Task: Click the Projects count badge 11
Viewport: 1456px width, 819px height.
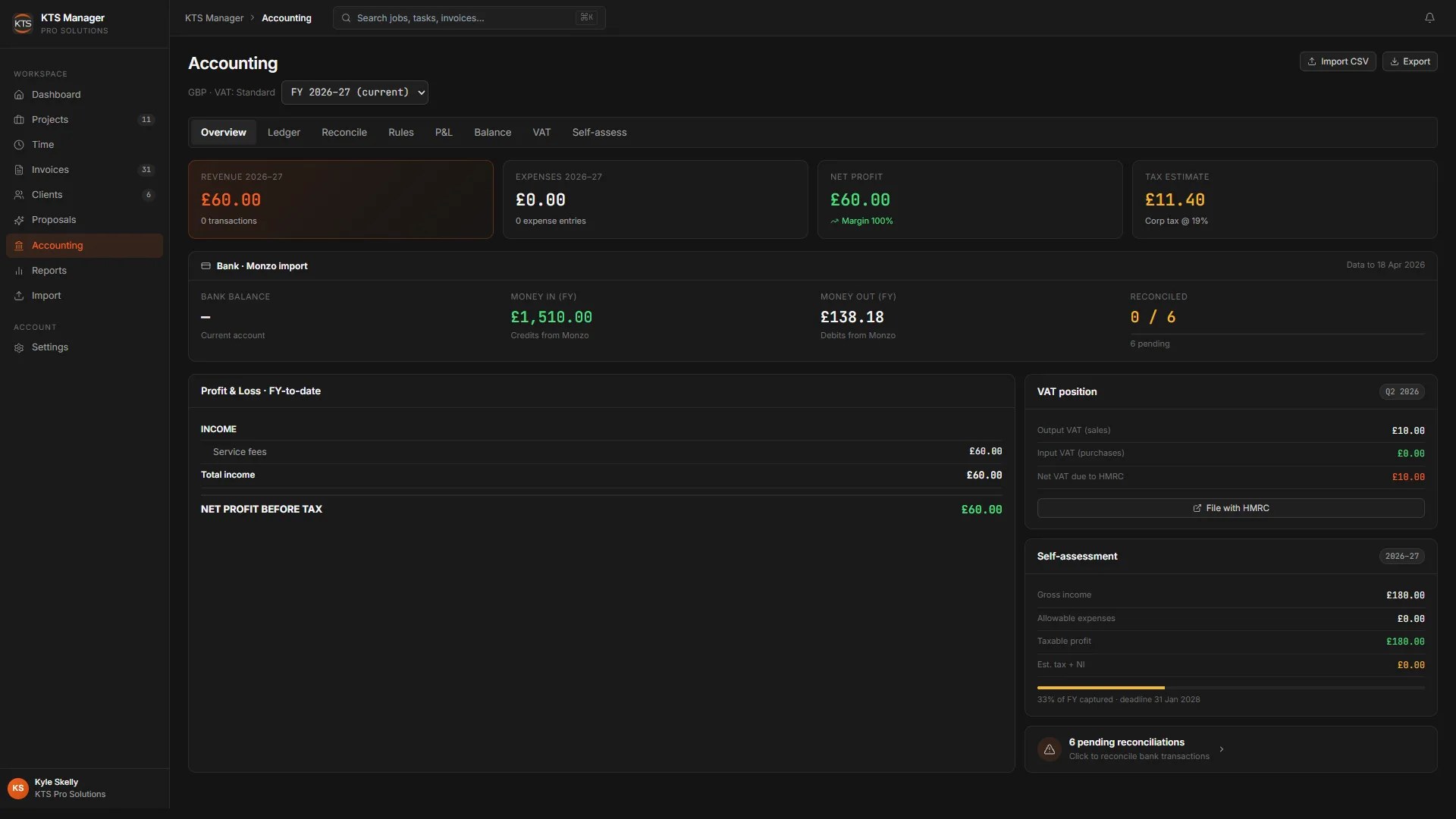Action: point(146,120)
